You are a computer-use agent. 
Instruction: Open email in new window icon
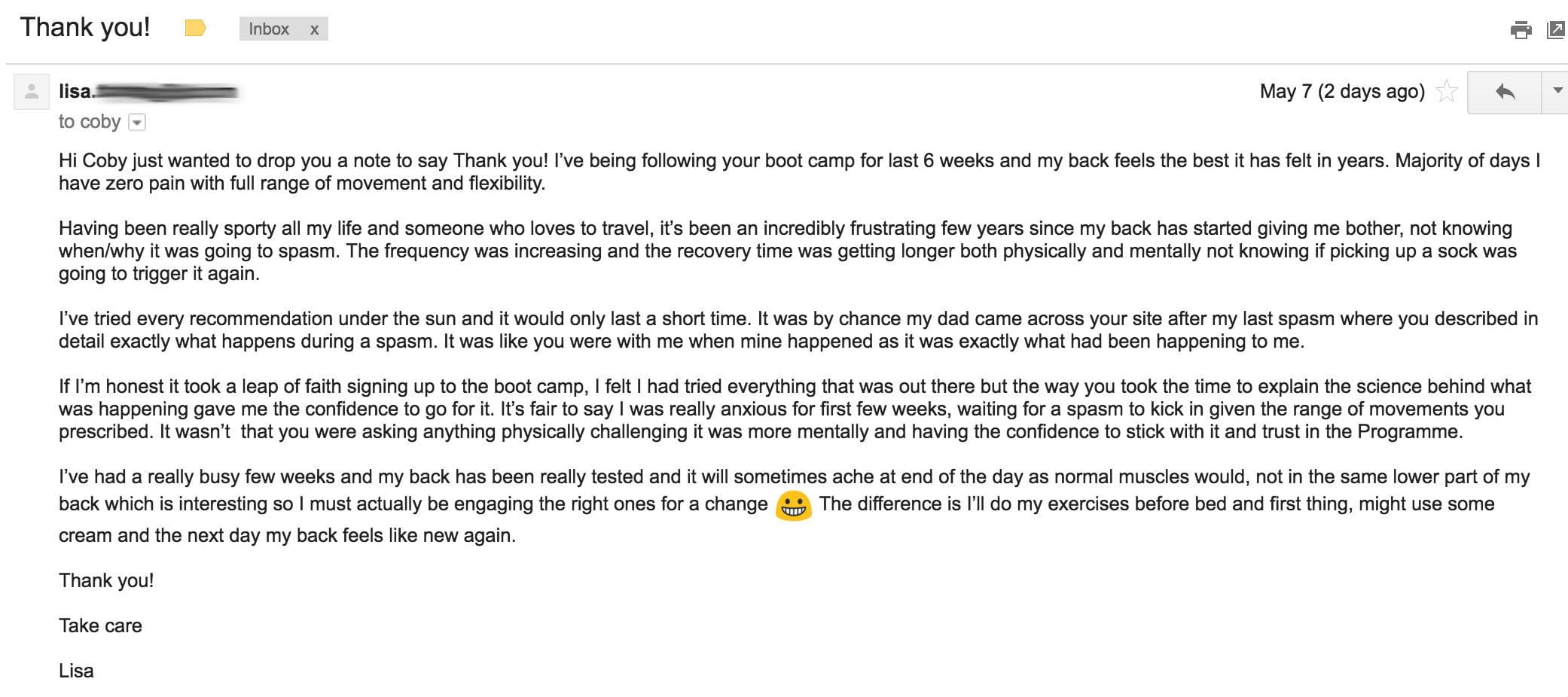[x=1556, y=30]
